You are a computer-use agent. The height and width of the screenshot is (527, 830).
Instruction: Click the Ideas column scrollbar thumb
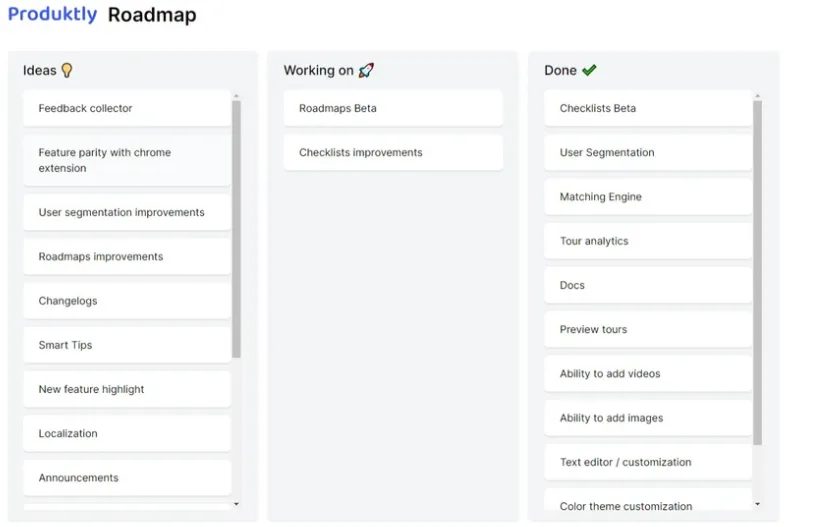coord(236,229)
